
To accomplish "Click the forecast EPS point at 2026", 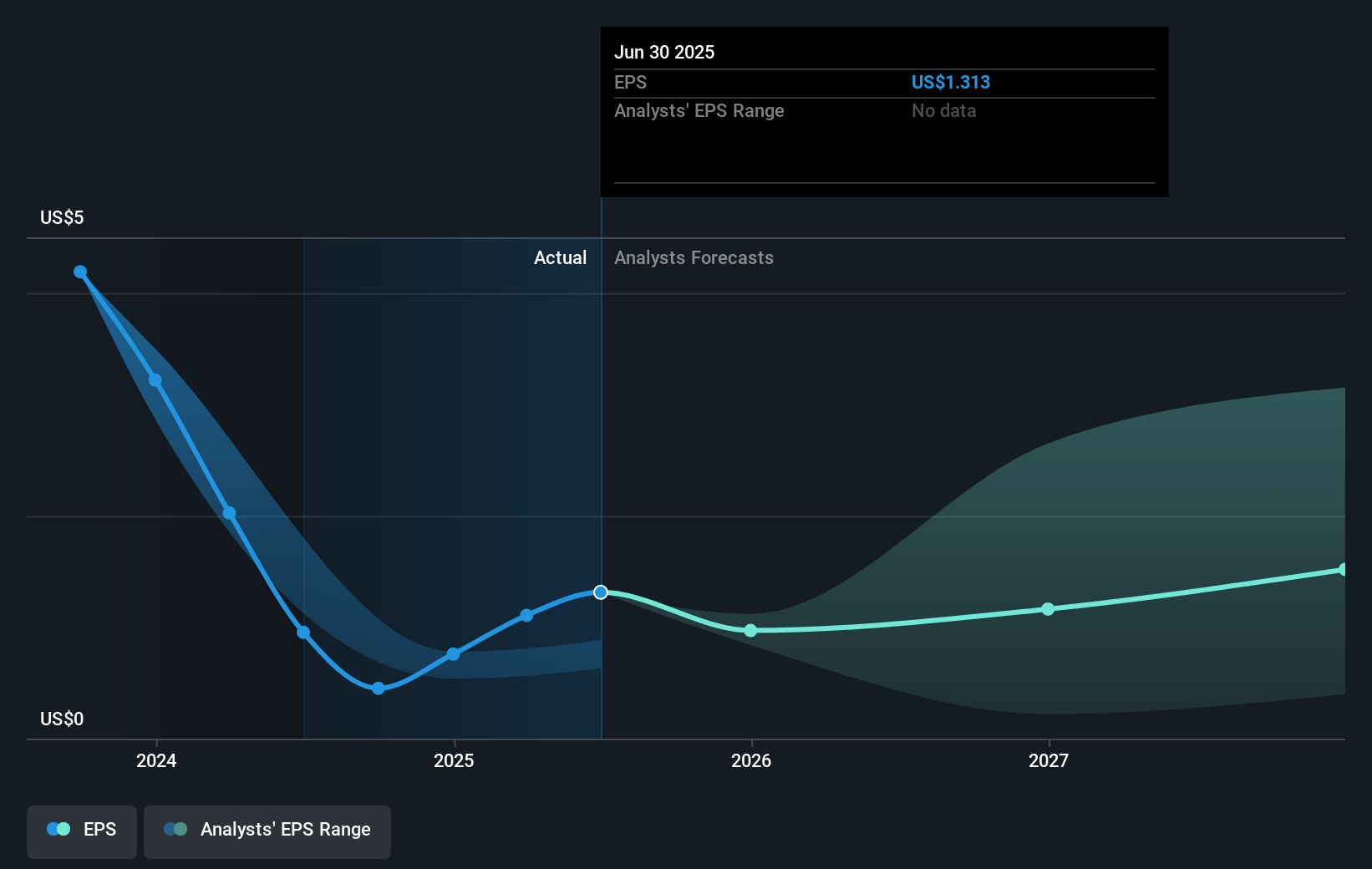I will 750,630.
